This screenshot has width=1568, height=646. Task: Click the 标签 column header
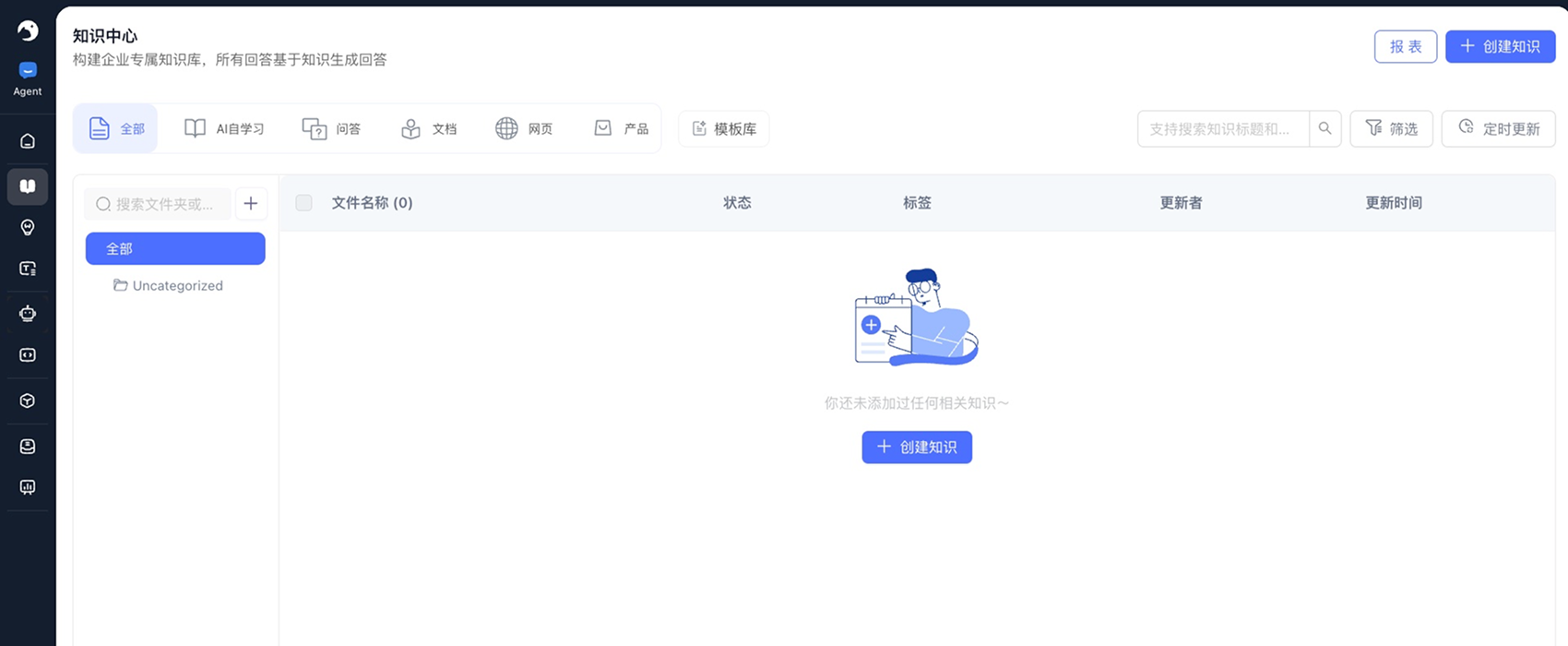[917, 202]
